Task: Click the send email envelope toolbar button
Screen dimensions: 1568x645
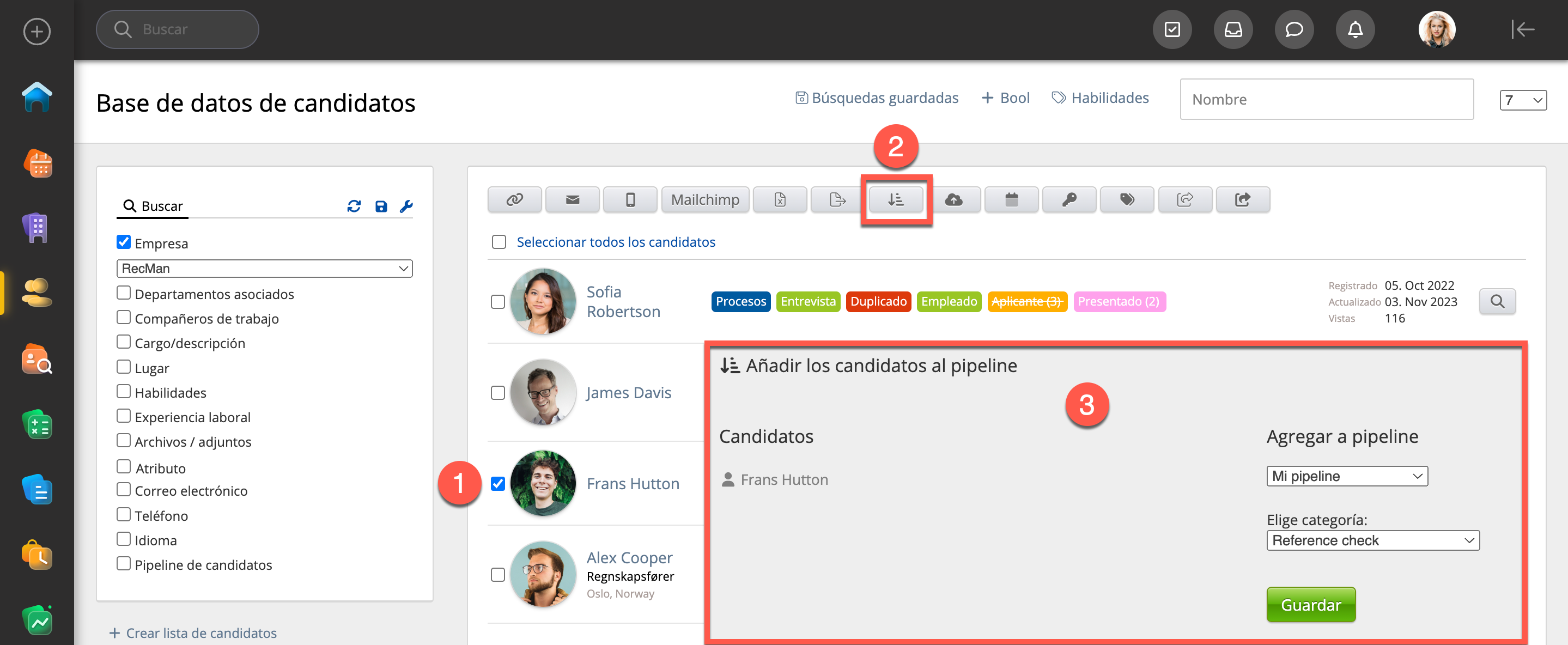Action: (x=572, y=199)
